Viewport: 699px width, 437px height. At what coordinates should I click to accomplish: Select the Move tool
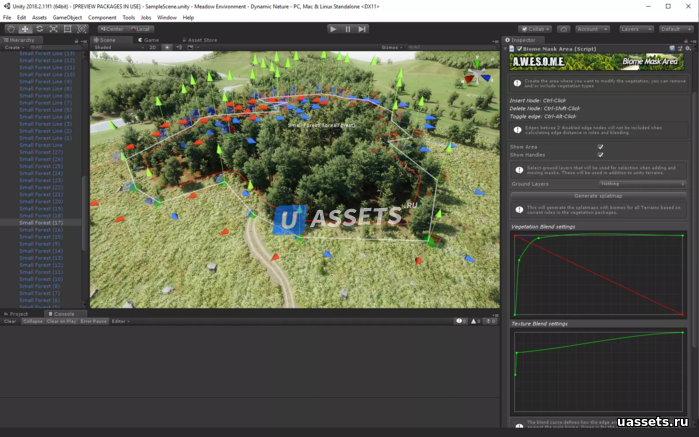pyautogui.click(x=25, y=29)
